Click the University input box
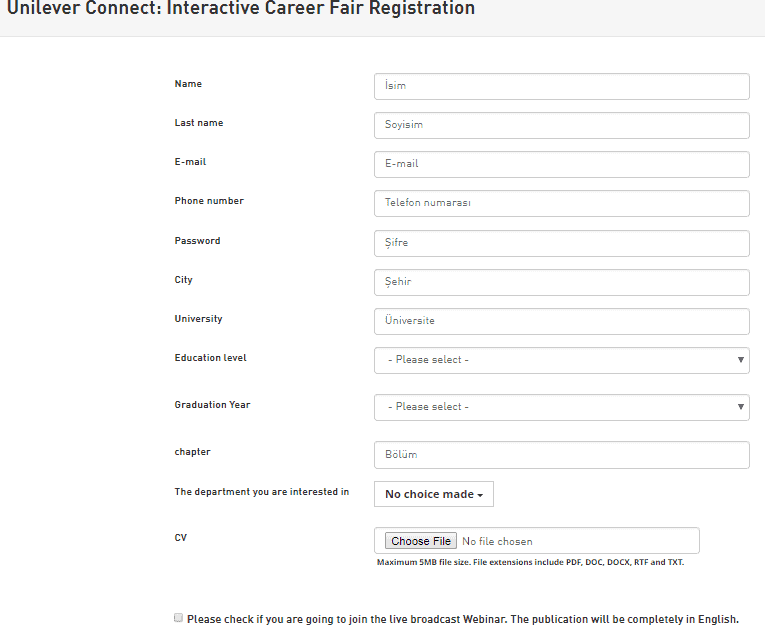Image resolution: width=765 pixels, height=626 pixels. click(x=561, y=321)
